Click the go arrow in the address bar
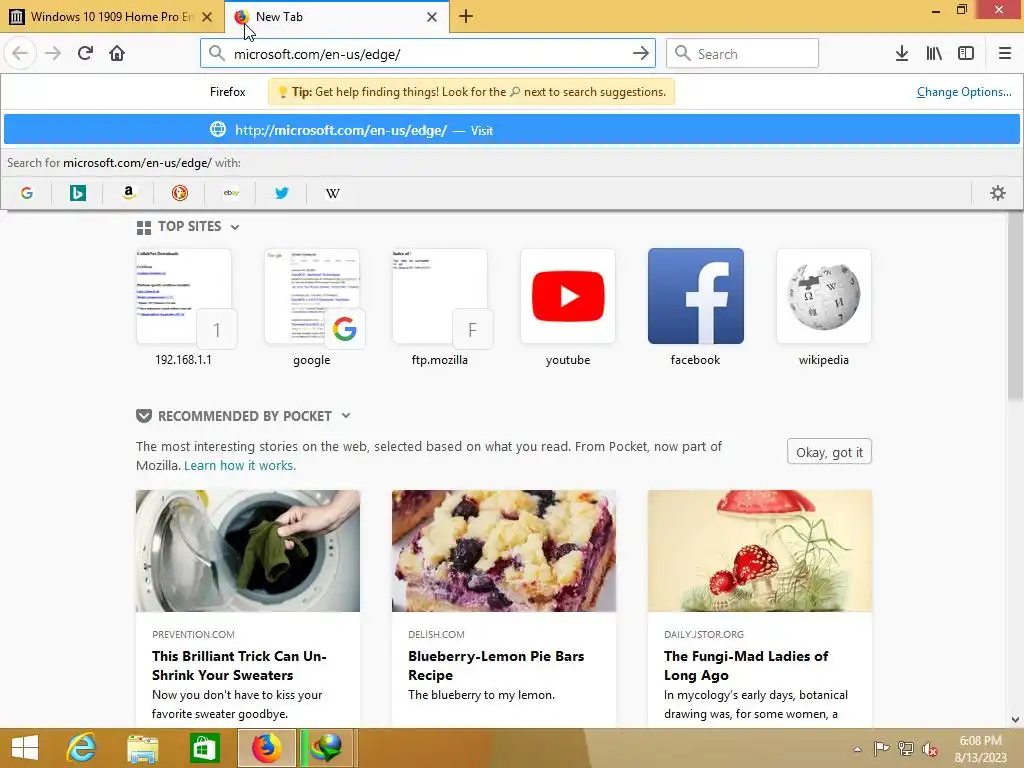The height and width of the screenshot is (768, 1024). pyautogui.click(x=641, y=54)
